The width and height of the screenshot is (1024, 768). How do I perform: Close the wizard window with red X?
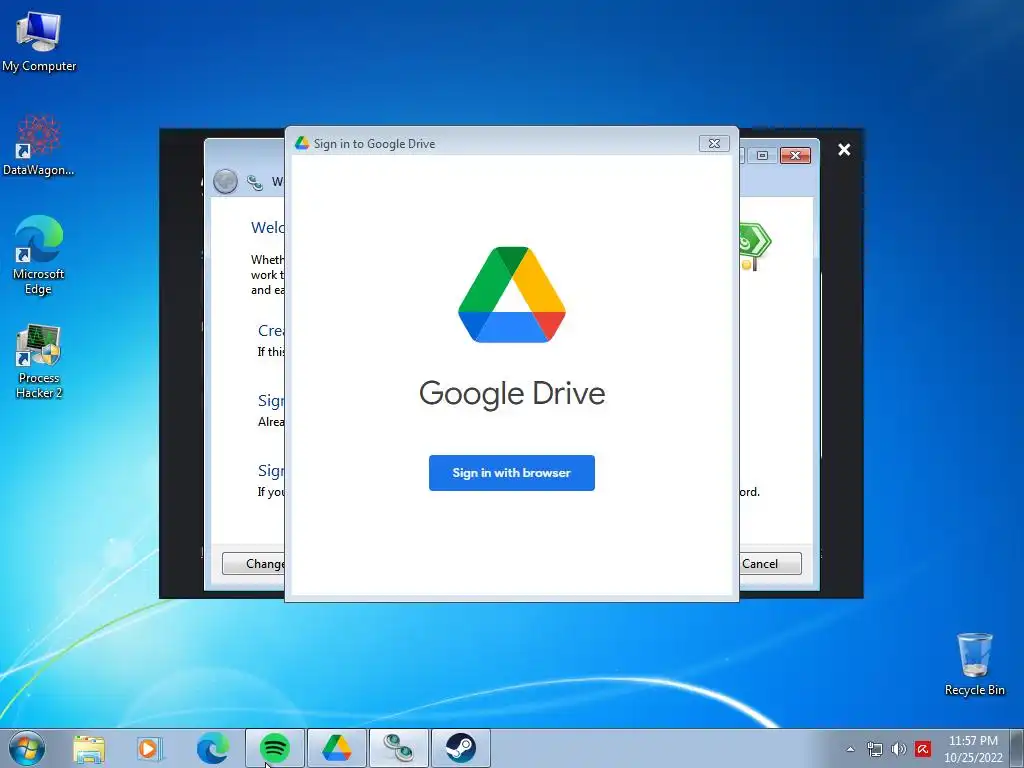point(795,155)
